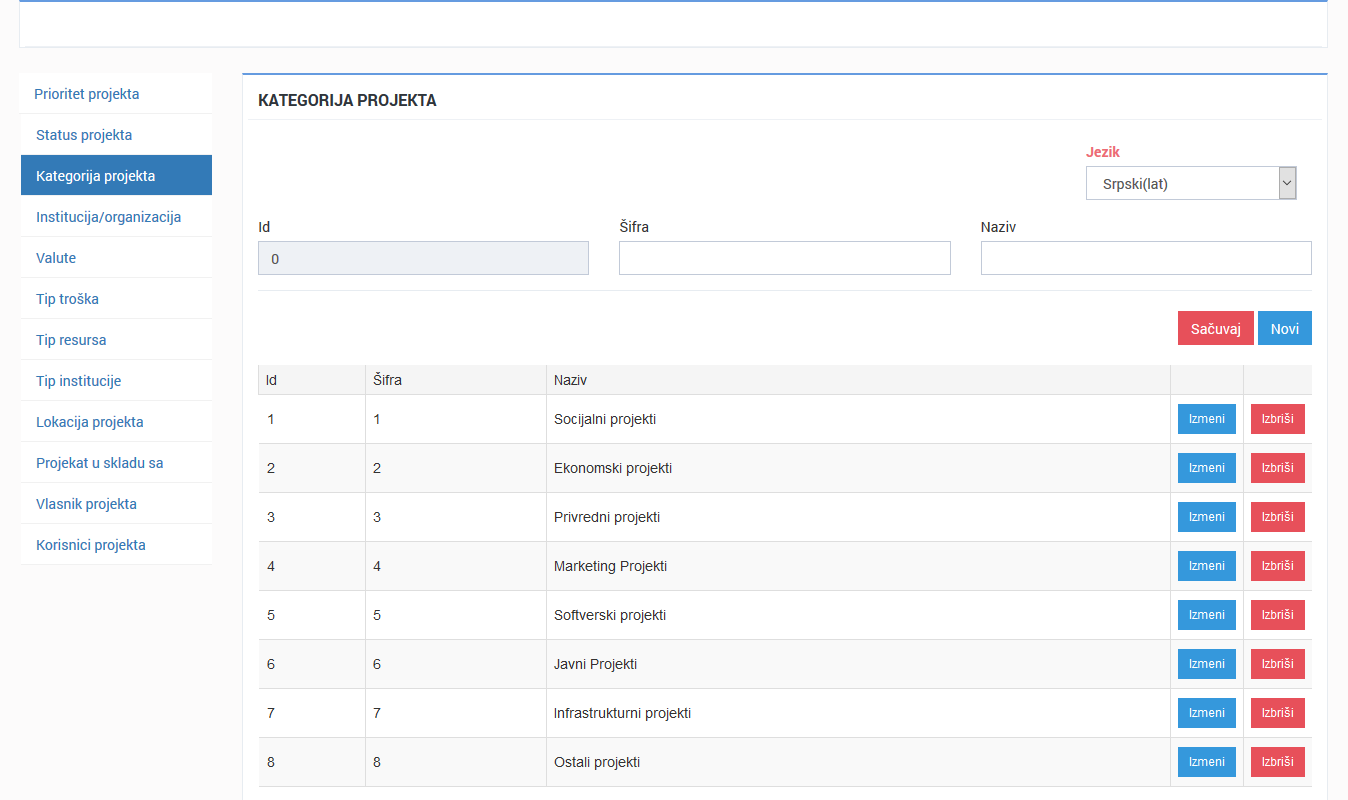The width and height of the screenshot is (1348, 800).
Task: Edit the Infrastrukturni projekti row
Action: 1206,713
